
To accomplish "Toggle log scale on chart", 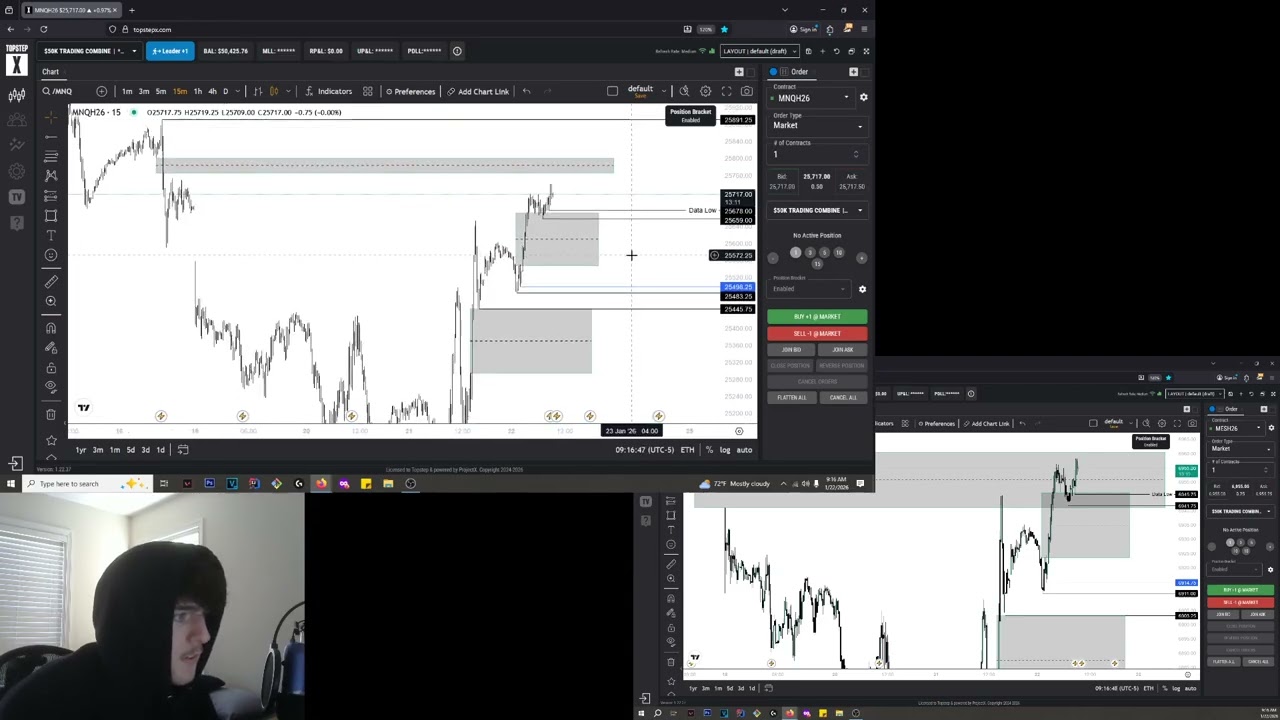I will coord(724,450).
